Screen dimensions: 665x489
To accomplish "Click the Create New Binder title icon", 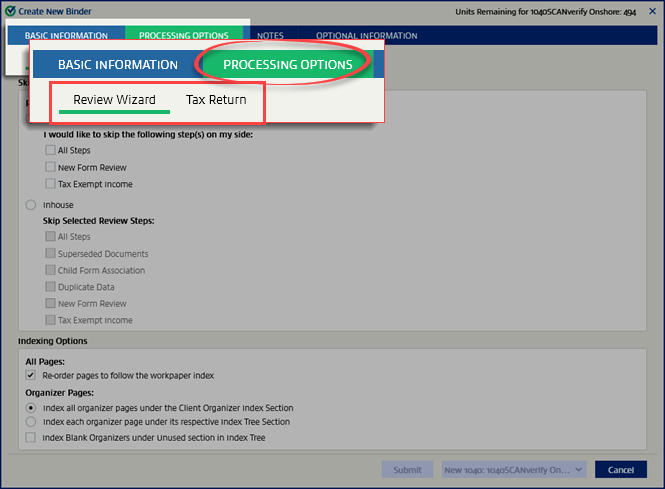I will pos(11,11).
